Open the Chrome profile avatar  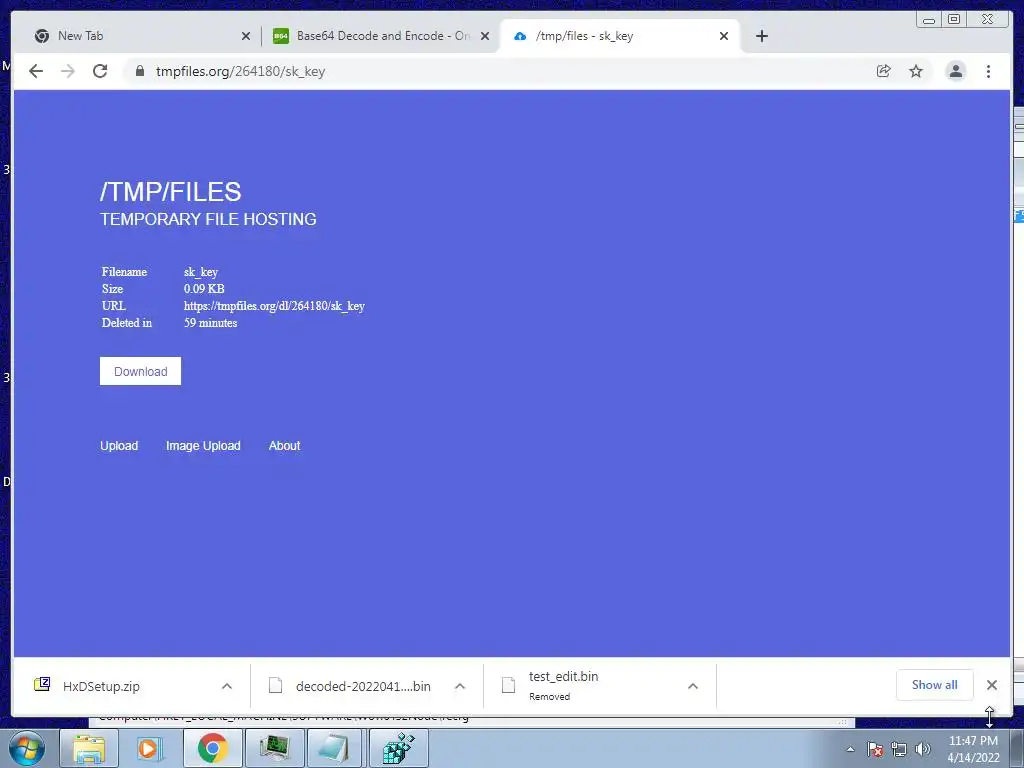(955, 71)
